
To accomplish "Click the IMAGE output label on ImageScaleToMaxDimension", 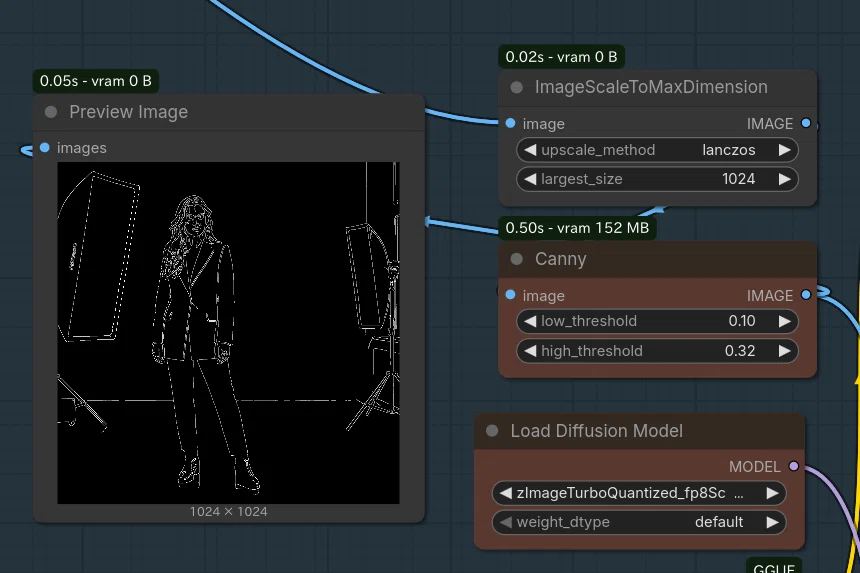I will [x=770, y=124].
